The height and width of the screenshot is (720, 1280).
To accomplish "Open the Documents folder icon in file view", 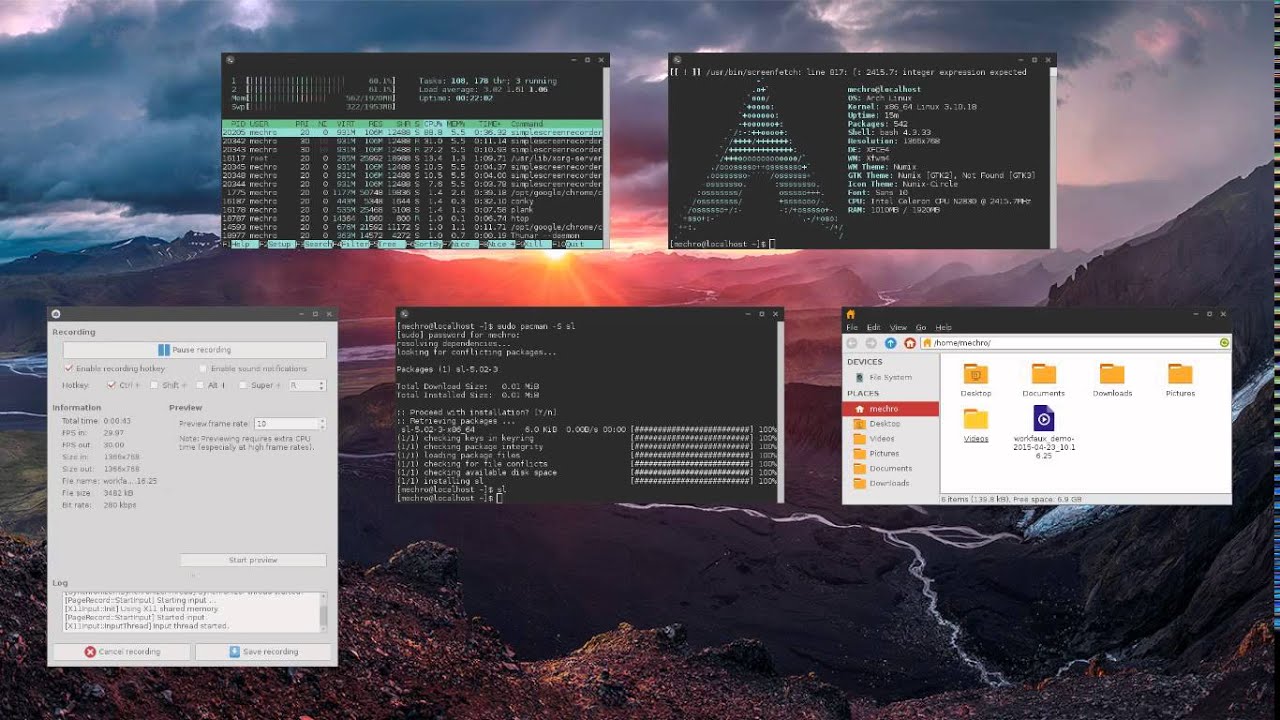I will coord(1043,374).
